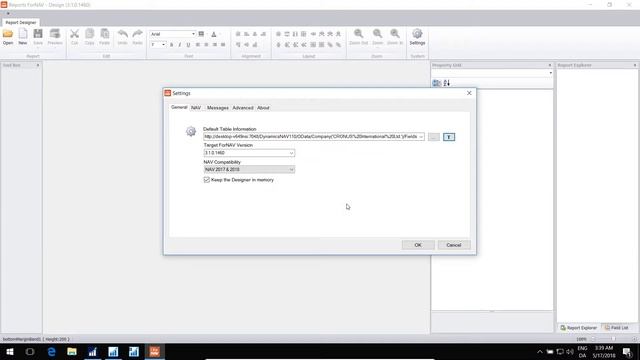Click the ENG language indicator

click(x=582, y=348)
